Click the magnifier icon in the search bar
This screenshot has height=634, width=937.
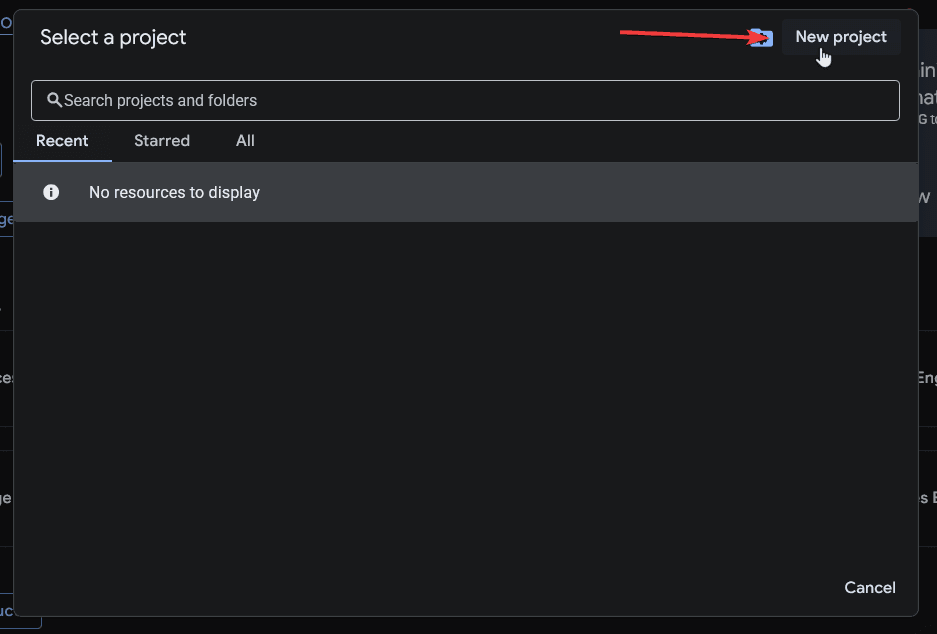click(x=54, y=100)
